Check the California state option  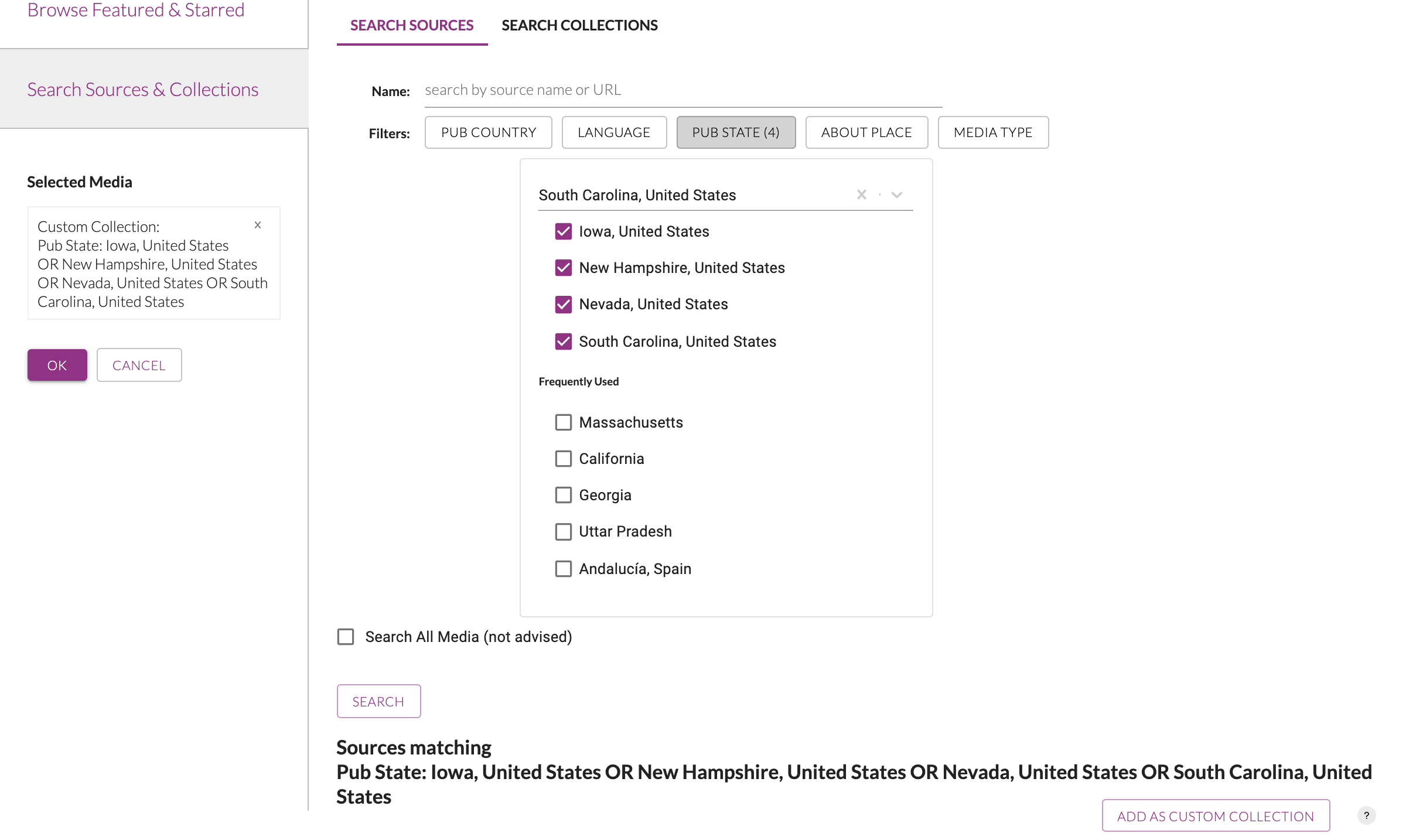(563, 459)
